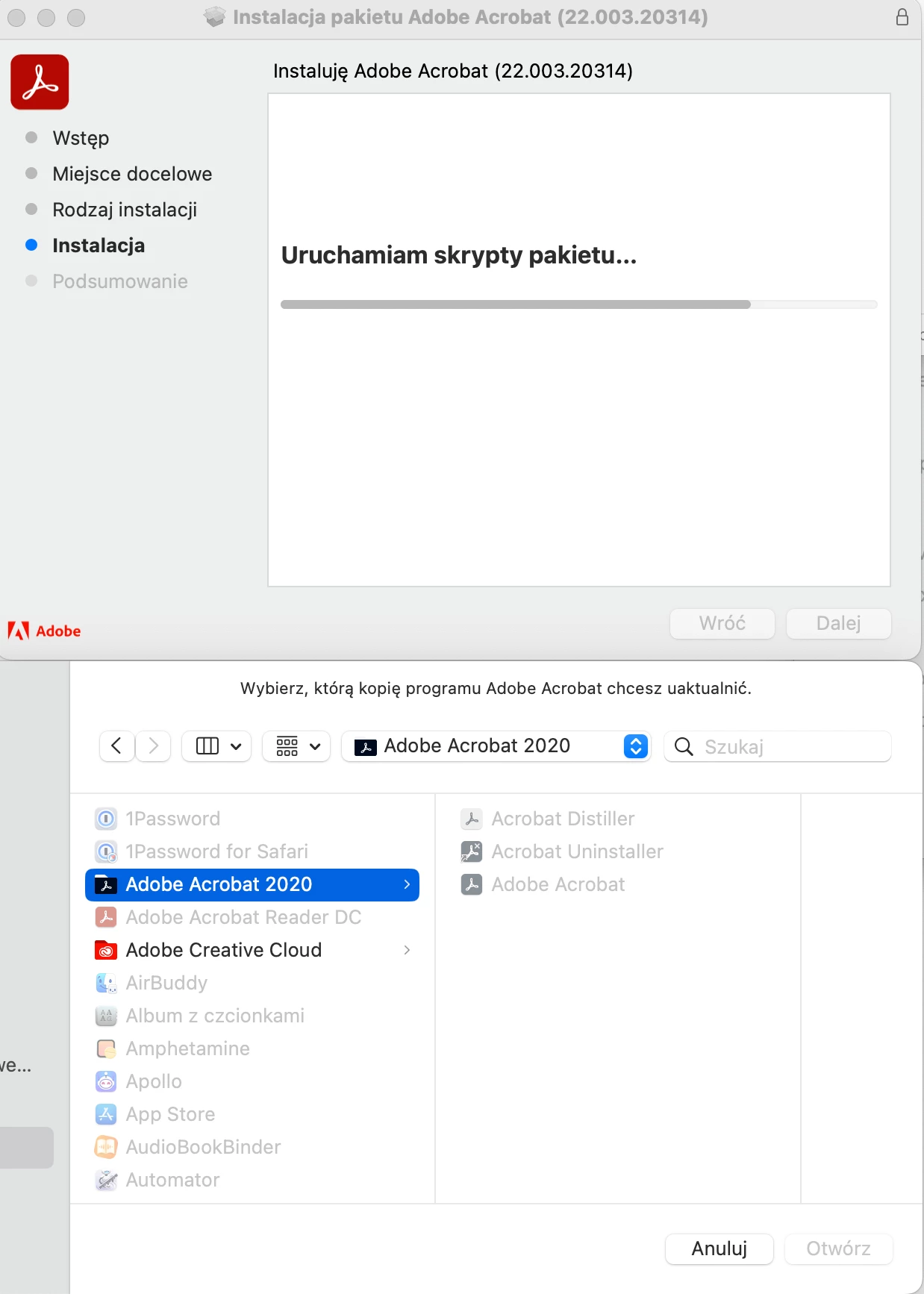The height and width of the screenshot is (1294, 924).
Task: Click the AudioBookBinder icon
Action: (106, 1147)
